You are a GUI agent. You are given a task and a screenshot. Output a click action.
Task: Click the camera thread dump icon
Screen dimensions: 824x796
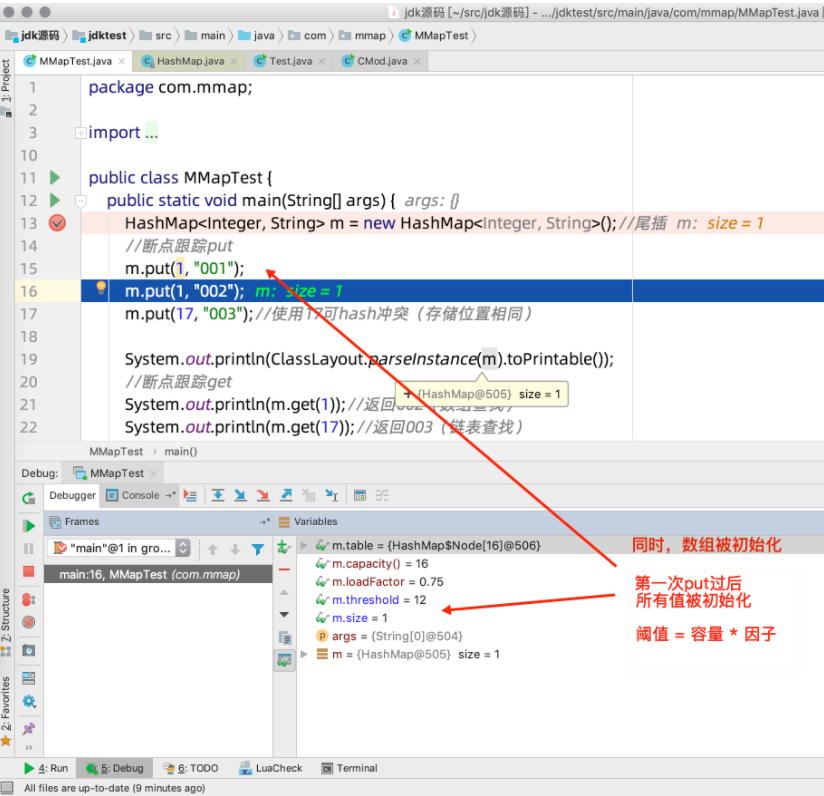point(29,650)
